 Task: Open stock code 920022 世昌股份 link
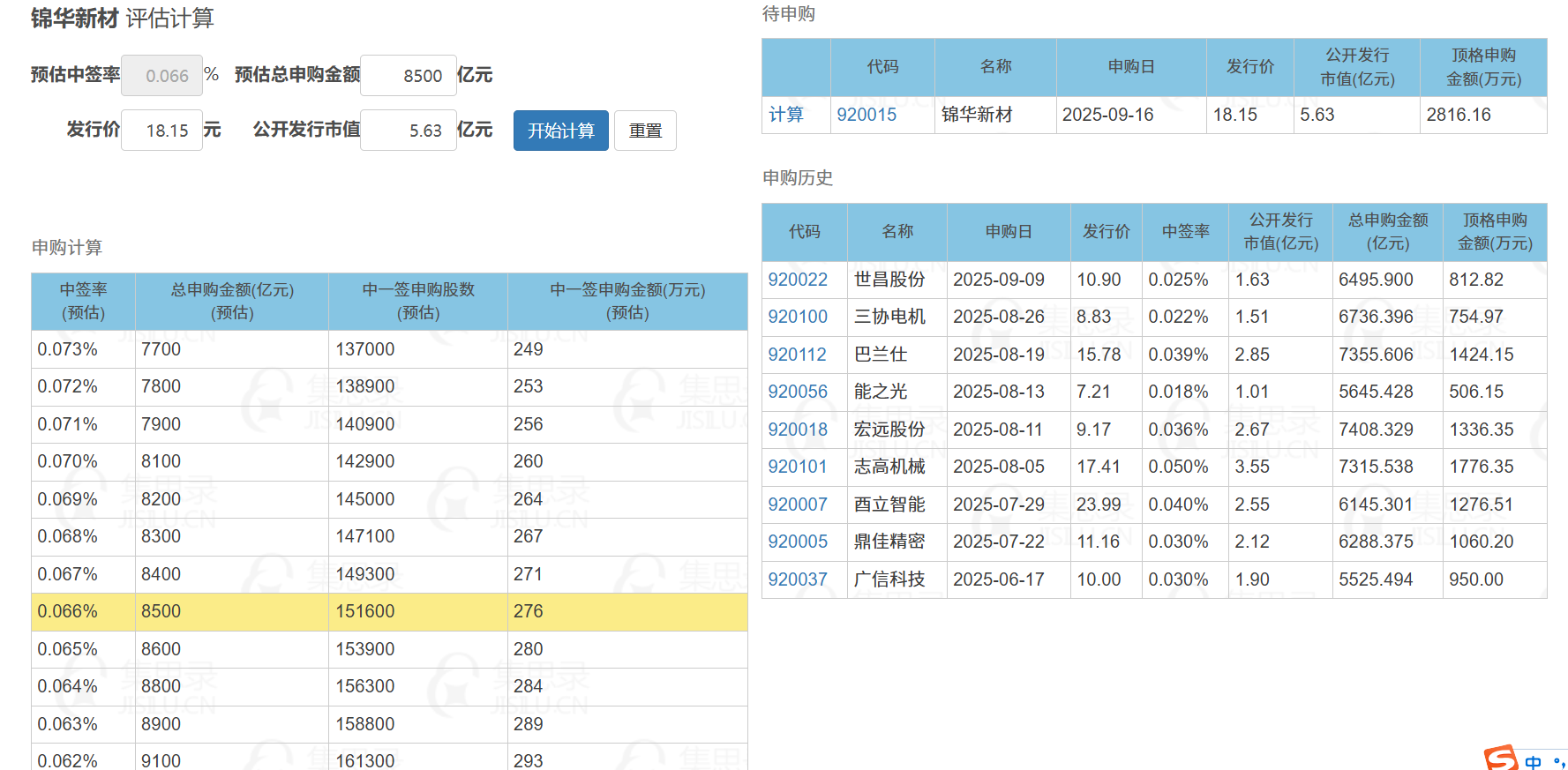click(x=798, y=280)
